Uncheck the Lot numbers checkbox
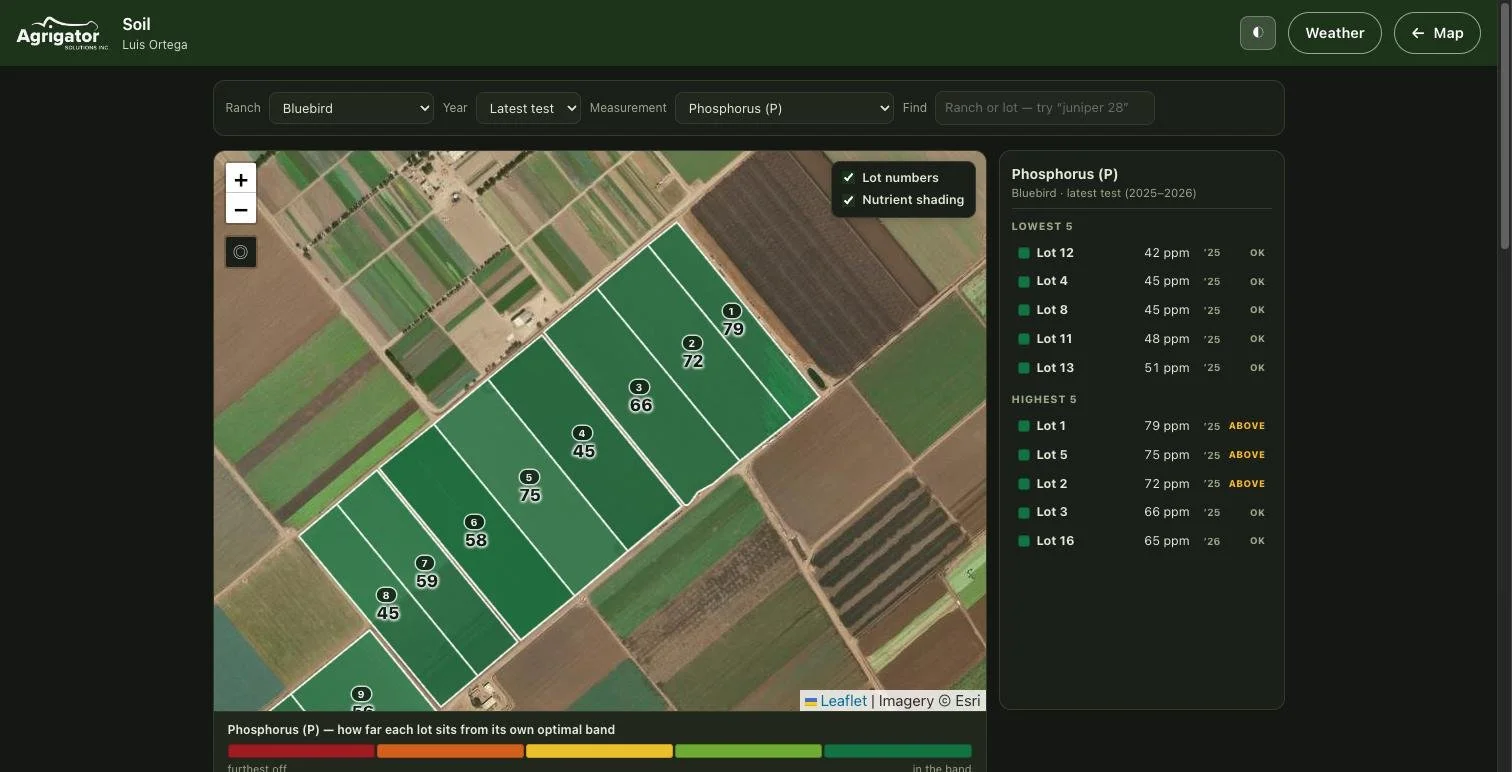Screen dimensions: 1512x772 (x=849, y=178)
